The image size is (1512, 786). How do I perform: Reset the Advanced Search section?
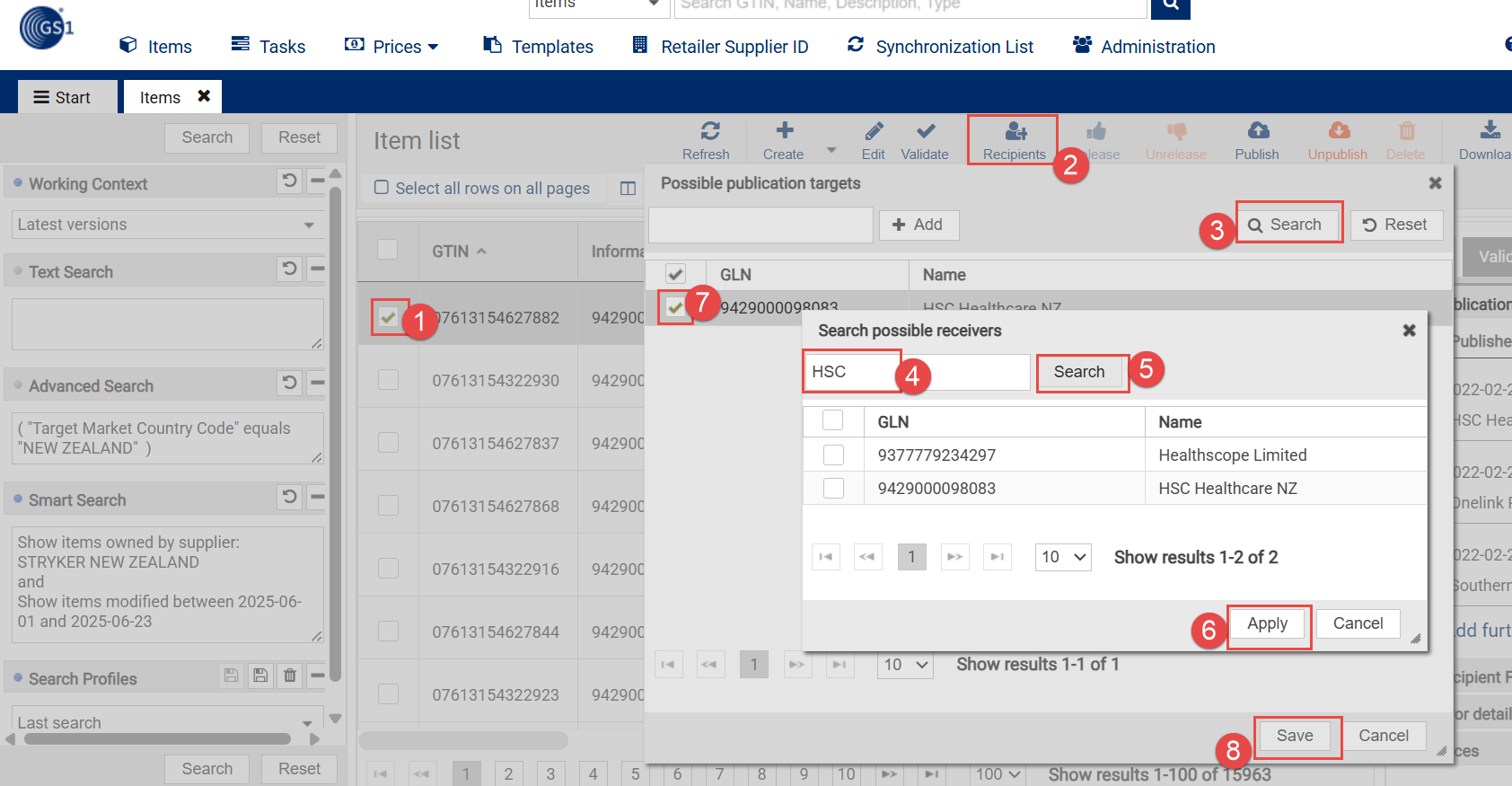[289, 382]
